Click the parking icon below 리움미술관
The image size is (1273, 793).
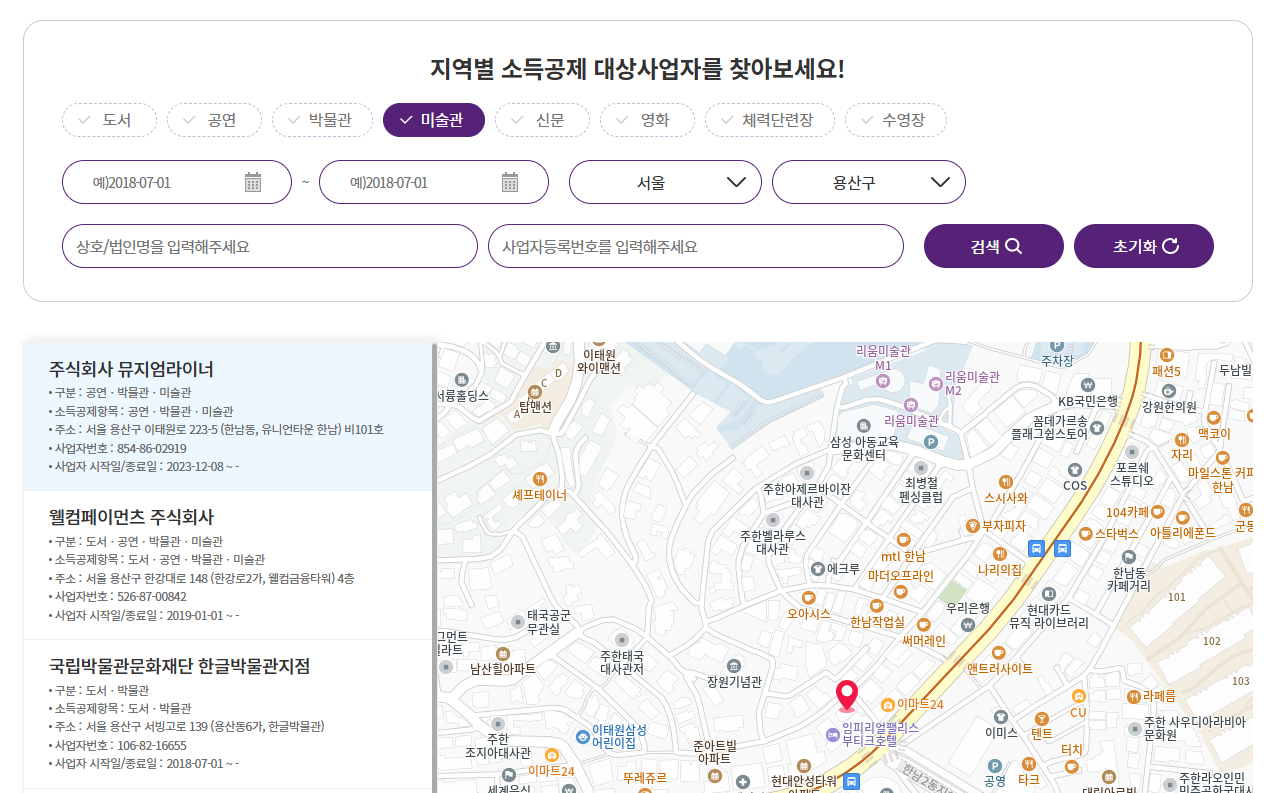click(x=931, y=441)
